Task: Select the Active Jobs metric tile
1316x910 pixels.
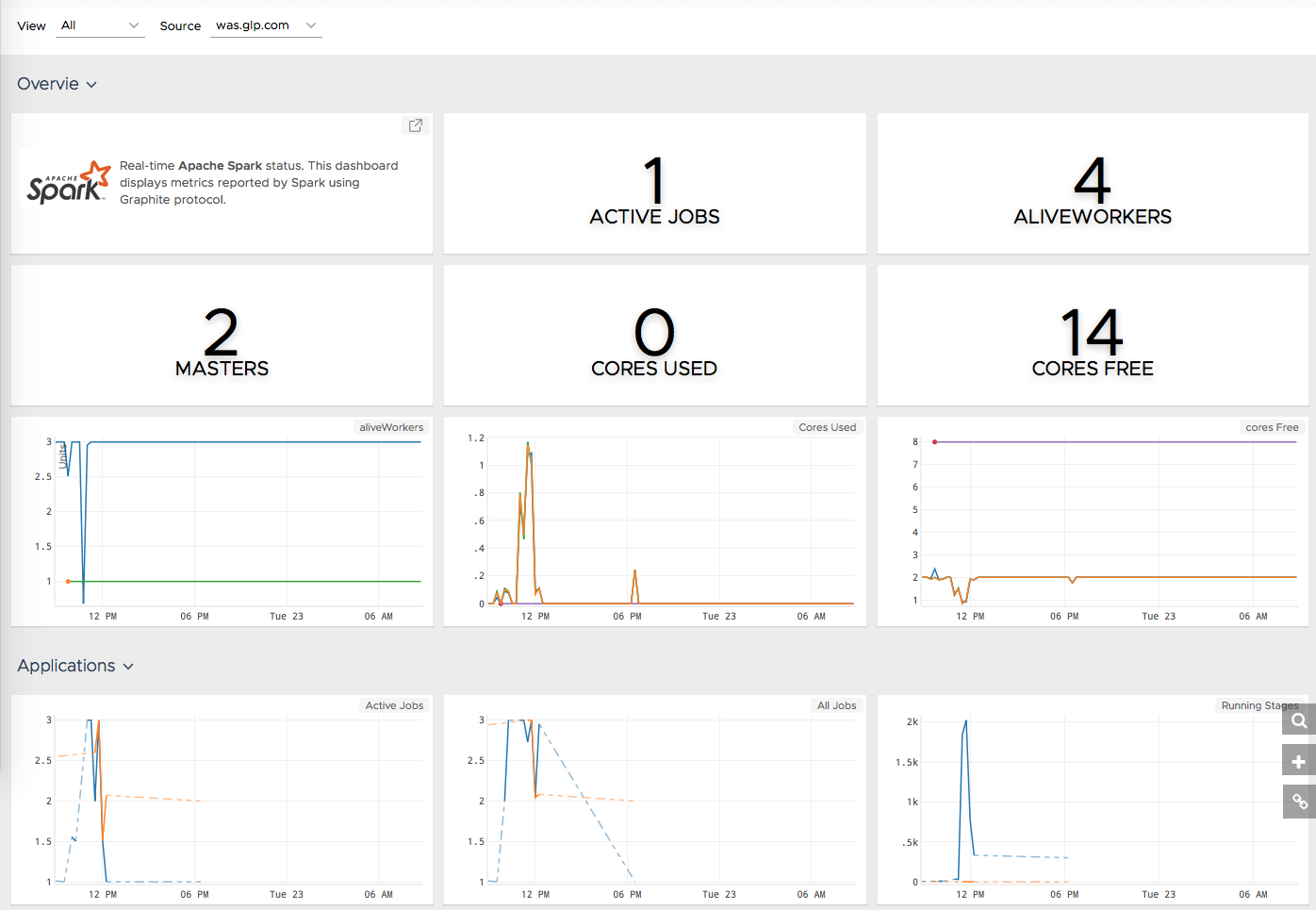Action: coord(654,184)
